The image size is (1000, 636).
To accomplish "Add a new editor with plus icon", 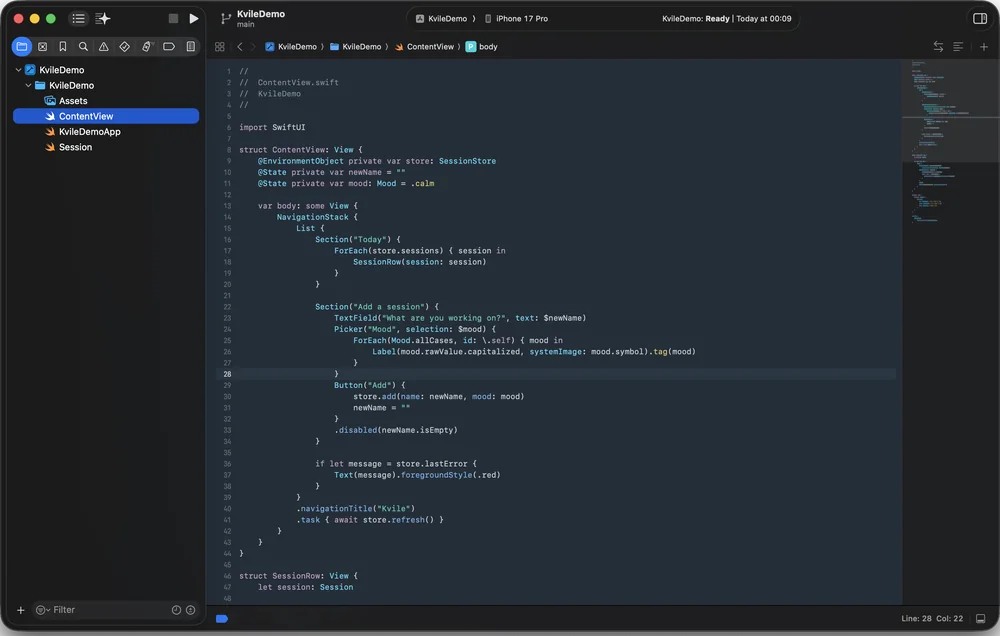I will pos(983,47).
